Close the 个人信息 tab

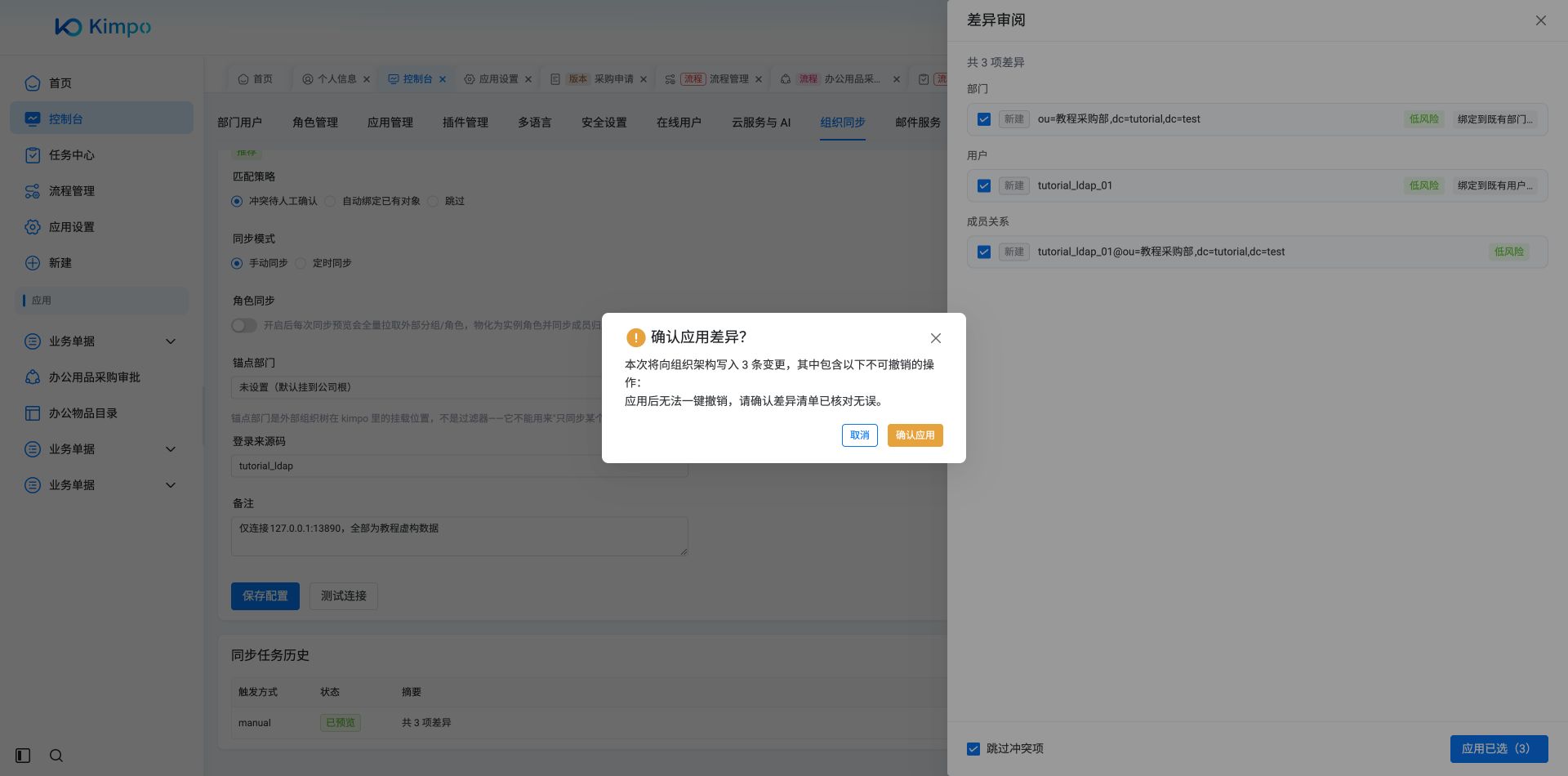point(367,79)
